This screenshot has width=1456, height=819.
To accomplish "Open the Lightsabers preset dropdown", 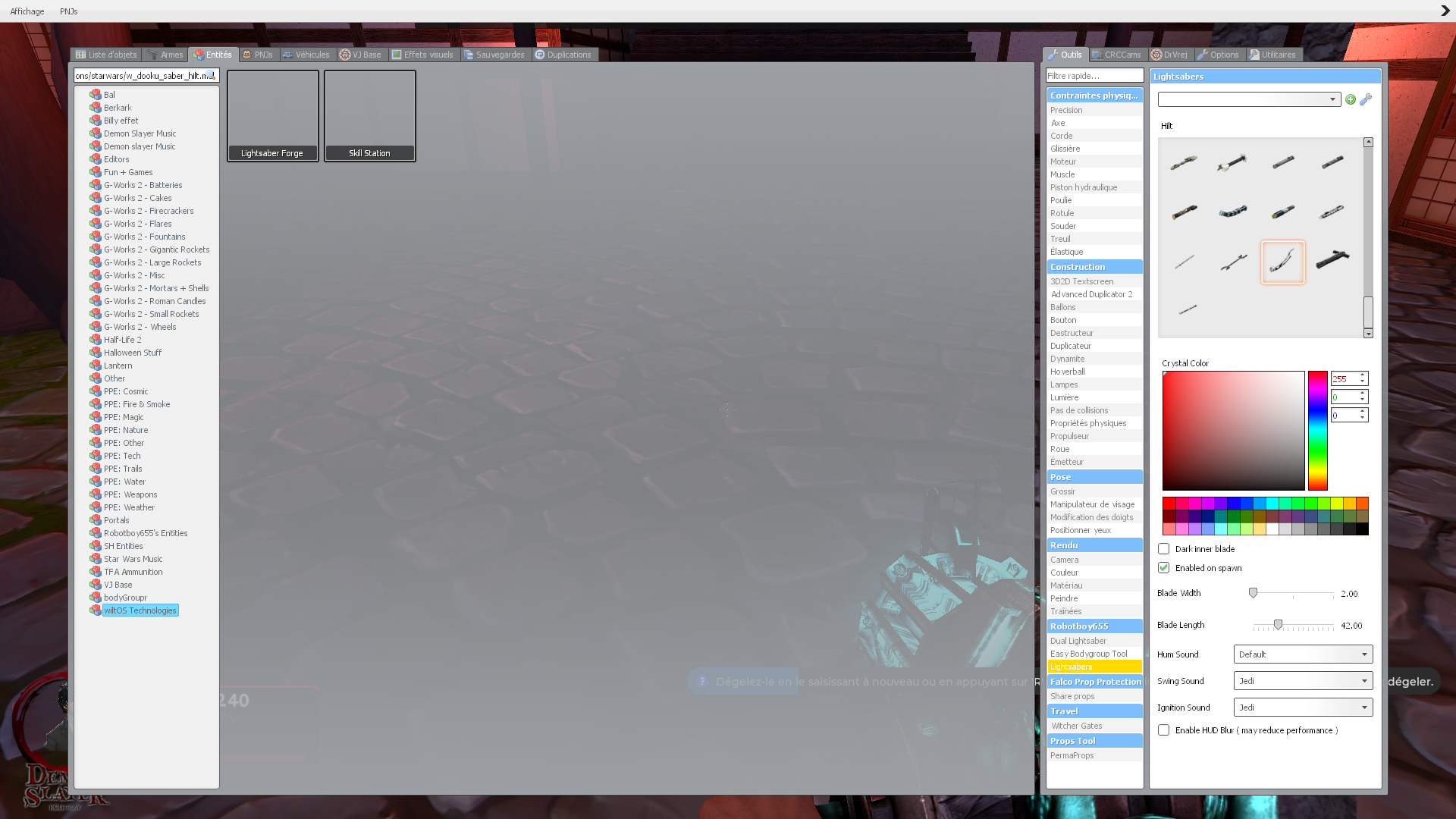I will tap(1249, 99).
